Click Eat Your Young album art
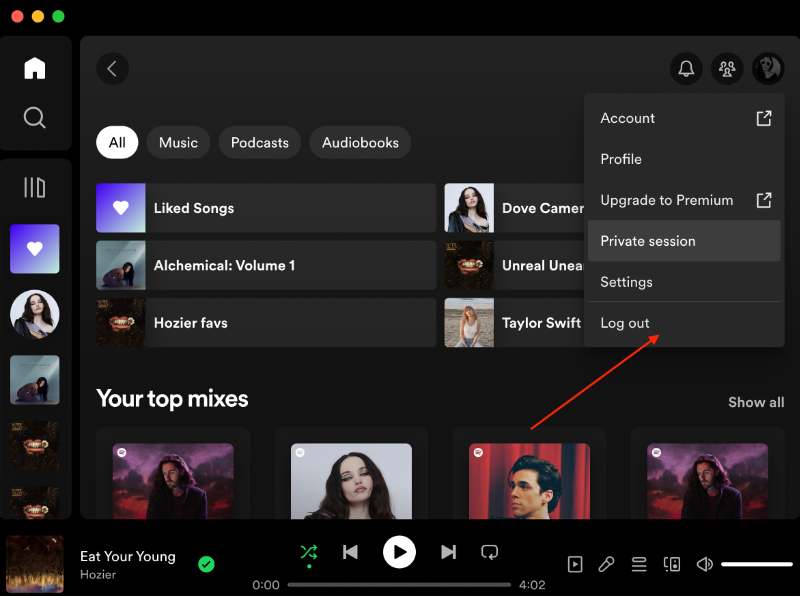Screen dimensions: 800x596 tap(35, 564)
